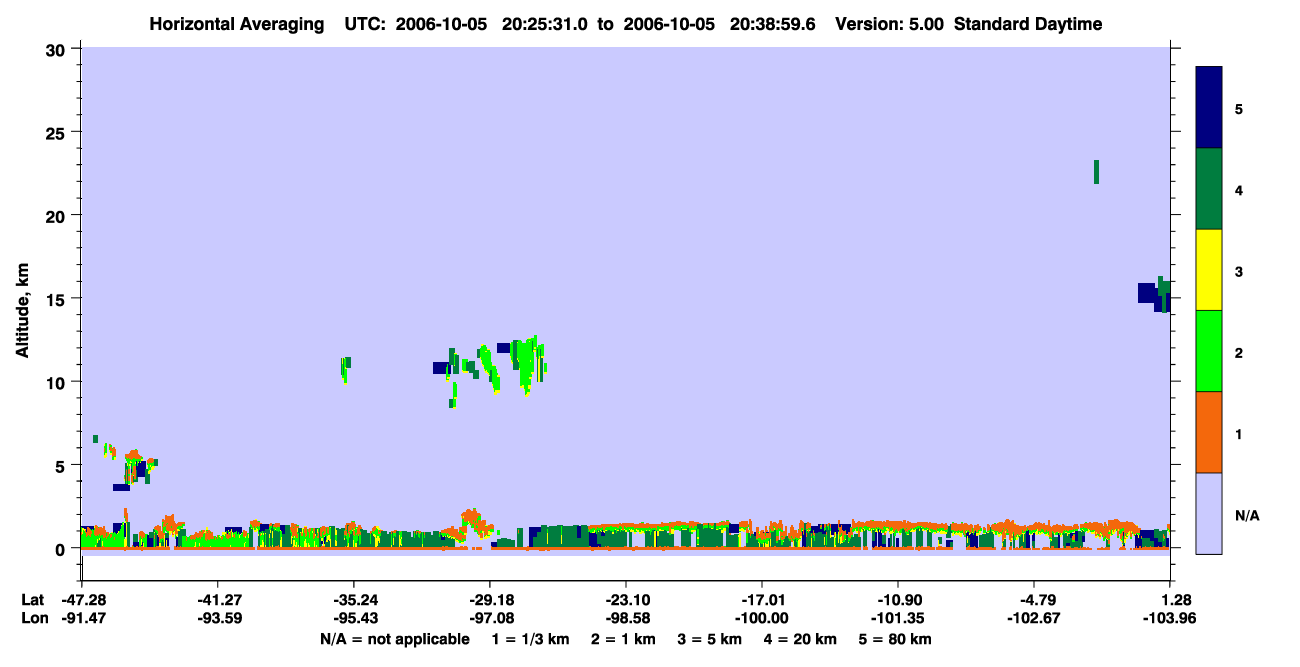Click the latitude value -35.24
Image resolution: width=1300 pixels, height=667 pixels.
pos(353,600)
